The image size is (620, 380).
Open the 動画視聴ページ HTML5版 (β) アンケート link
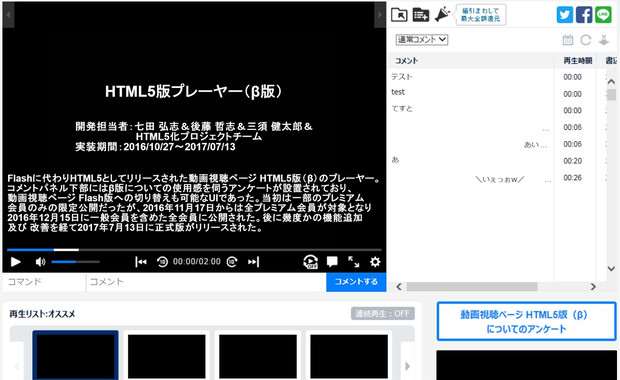[527, 321]
